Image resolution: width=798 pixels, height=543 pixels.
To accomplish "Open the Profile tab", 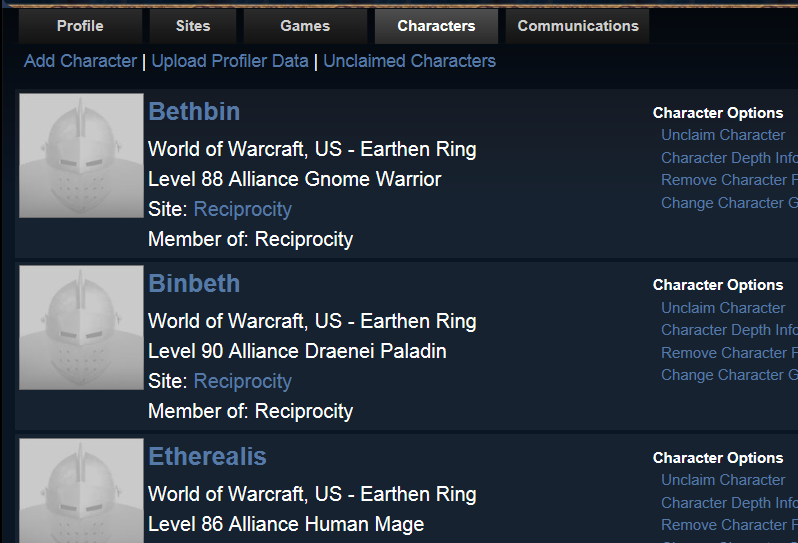I will coord(80,26).
